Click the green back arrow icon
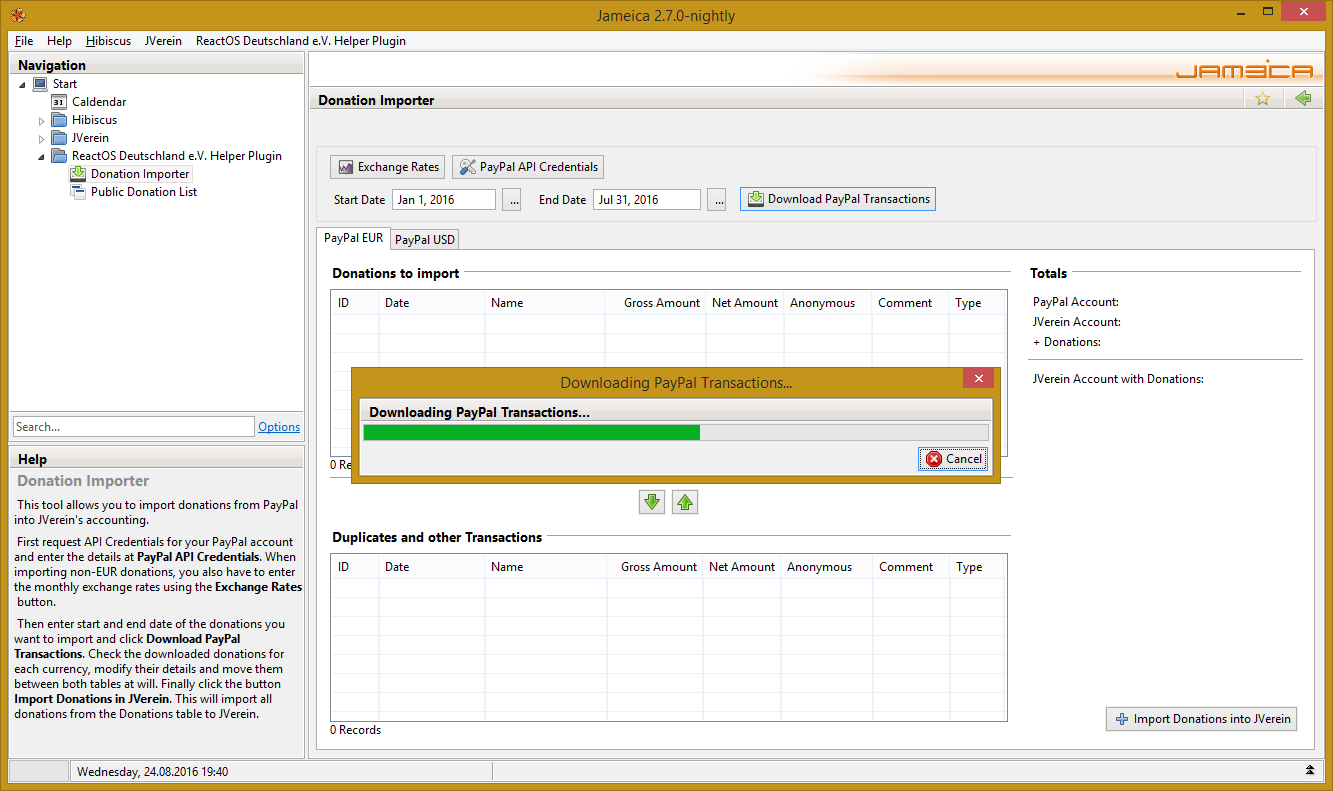The height and width of the screenshot is (791, 1333). click(1302, 98)
